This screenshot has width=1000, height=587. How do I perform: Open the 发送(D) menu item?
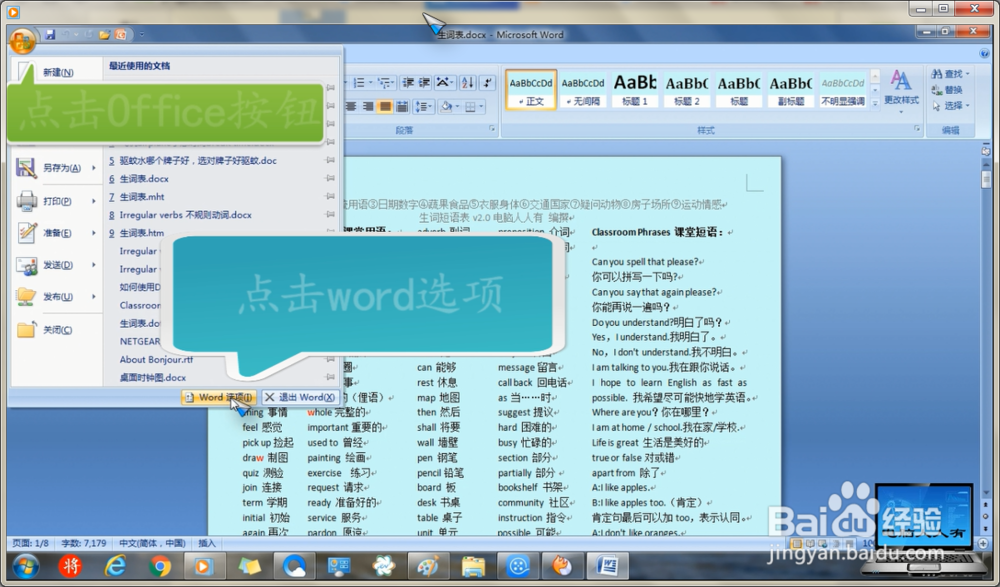pos(56,265)
